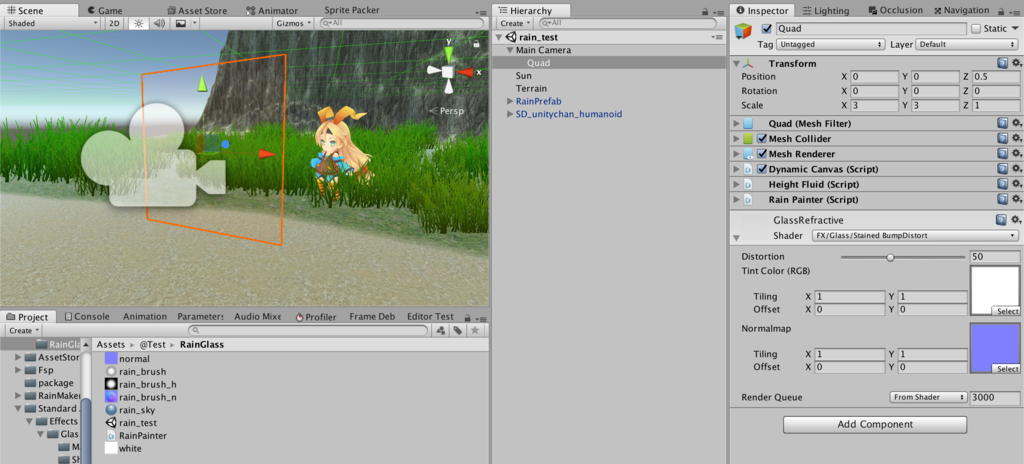1024x464 pixels.
Task: Switch to the Asset Store tab
Action: tap(197, 10)
